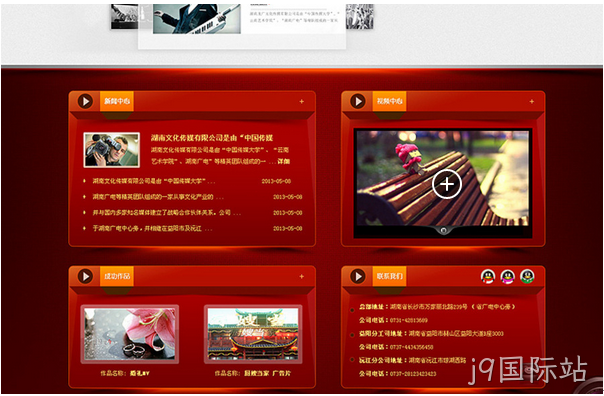Click keyboard player photo in top slider

tap(197, 18)
